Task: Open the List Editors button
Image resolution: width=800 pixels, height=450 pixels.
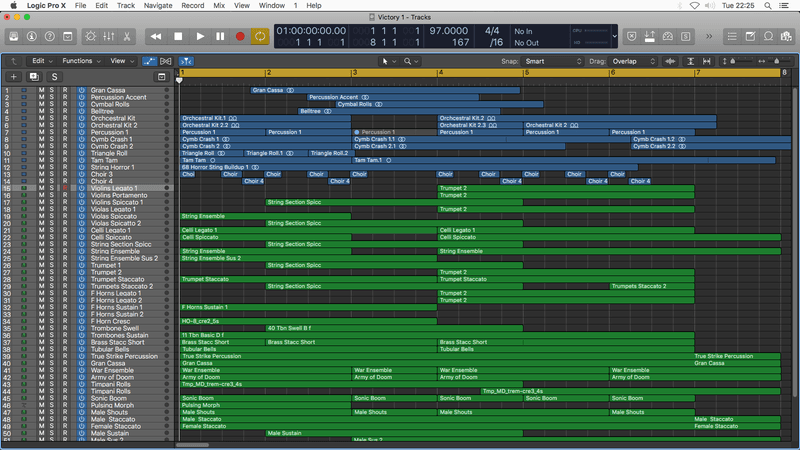Action: point(732,36)
